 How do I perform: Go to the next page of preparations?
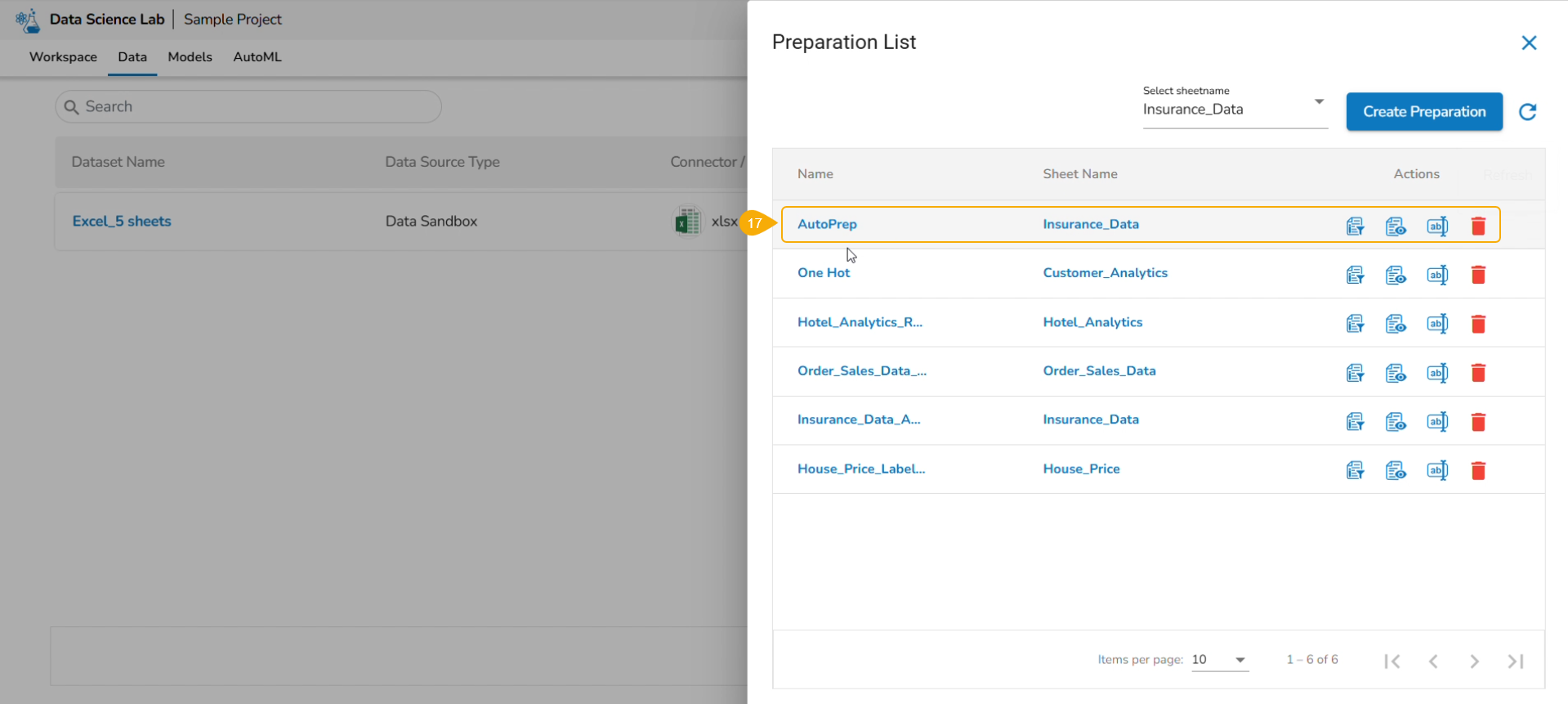(1474, 661)
